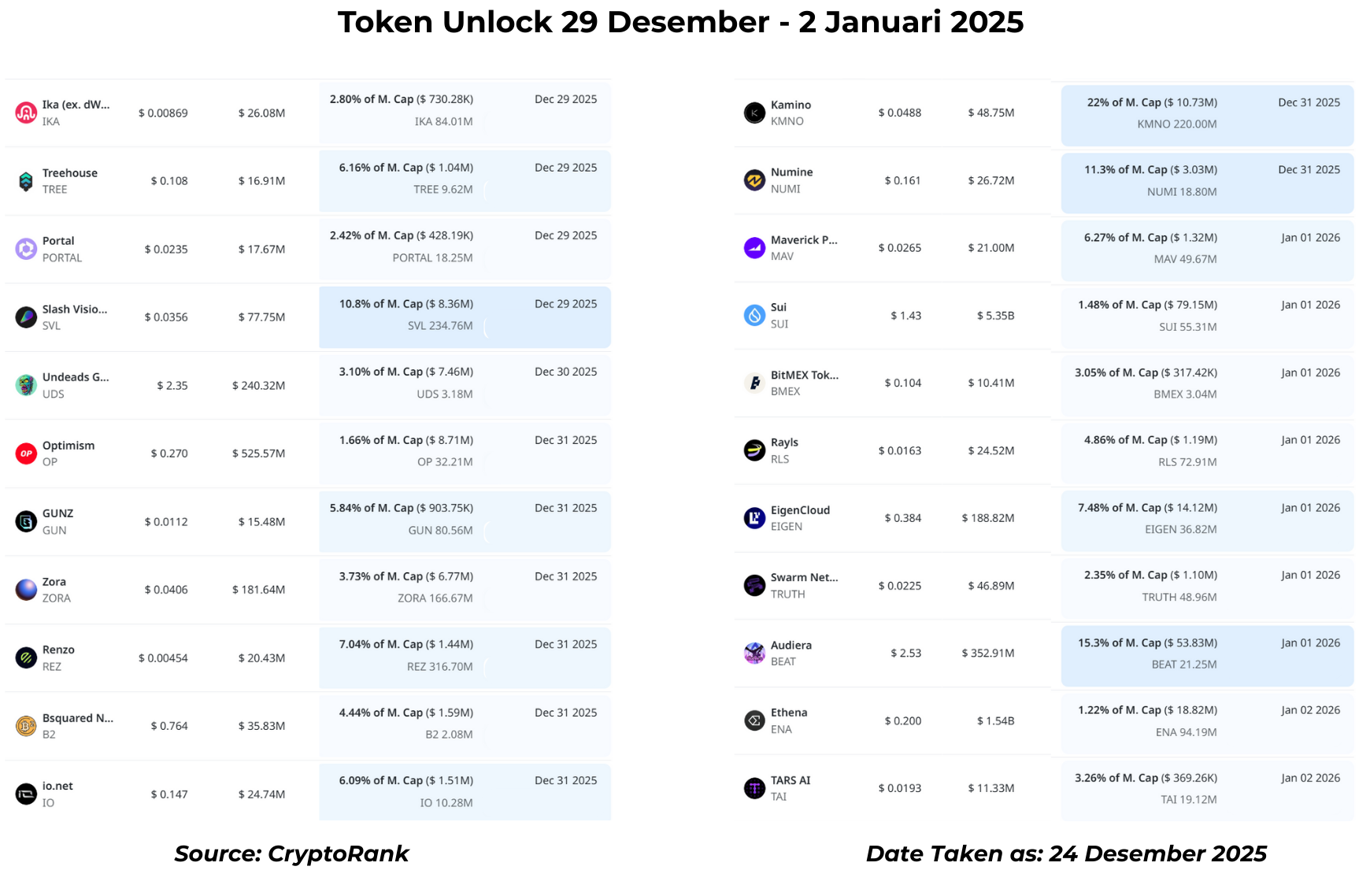Click the Audiera token name
This screenshot has width=1370, height=896.
pos(791,645)
